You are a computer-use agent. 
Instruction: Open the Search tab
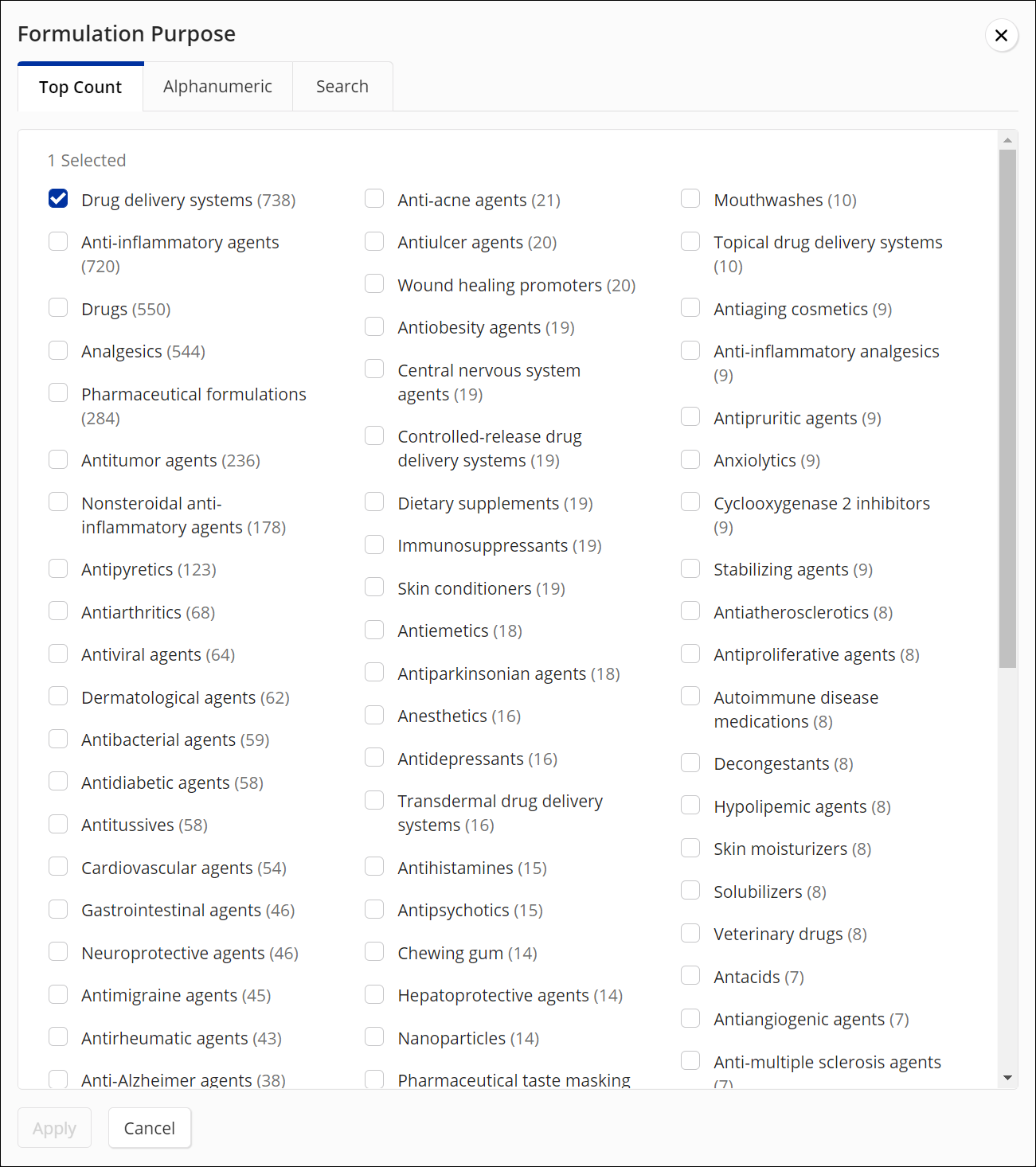(x=342, y=87)
